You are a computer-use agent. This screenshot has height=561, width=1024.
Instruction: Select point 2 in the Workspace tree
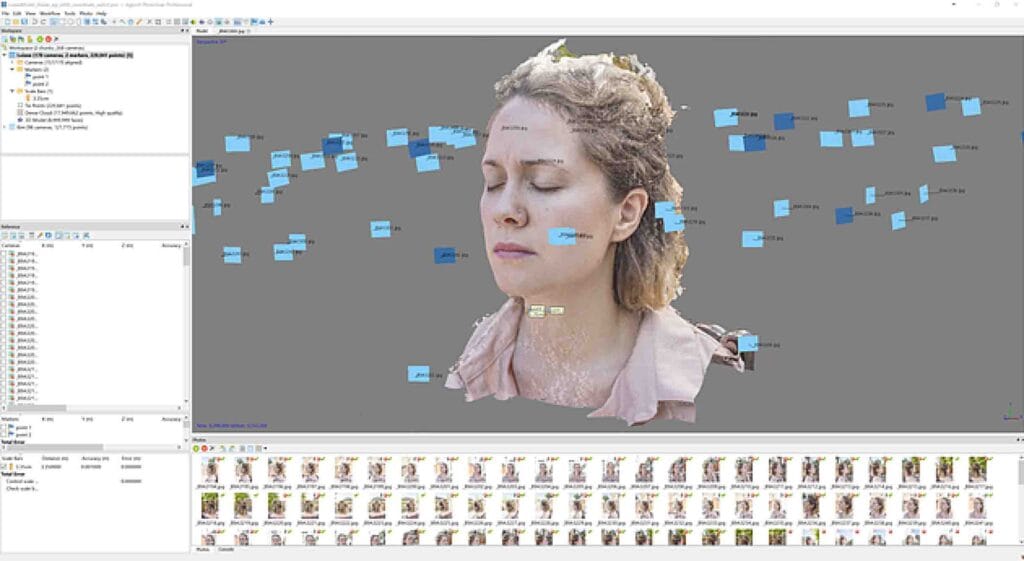click(40, 84)
